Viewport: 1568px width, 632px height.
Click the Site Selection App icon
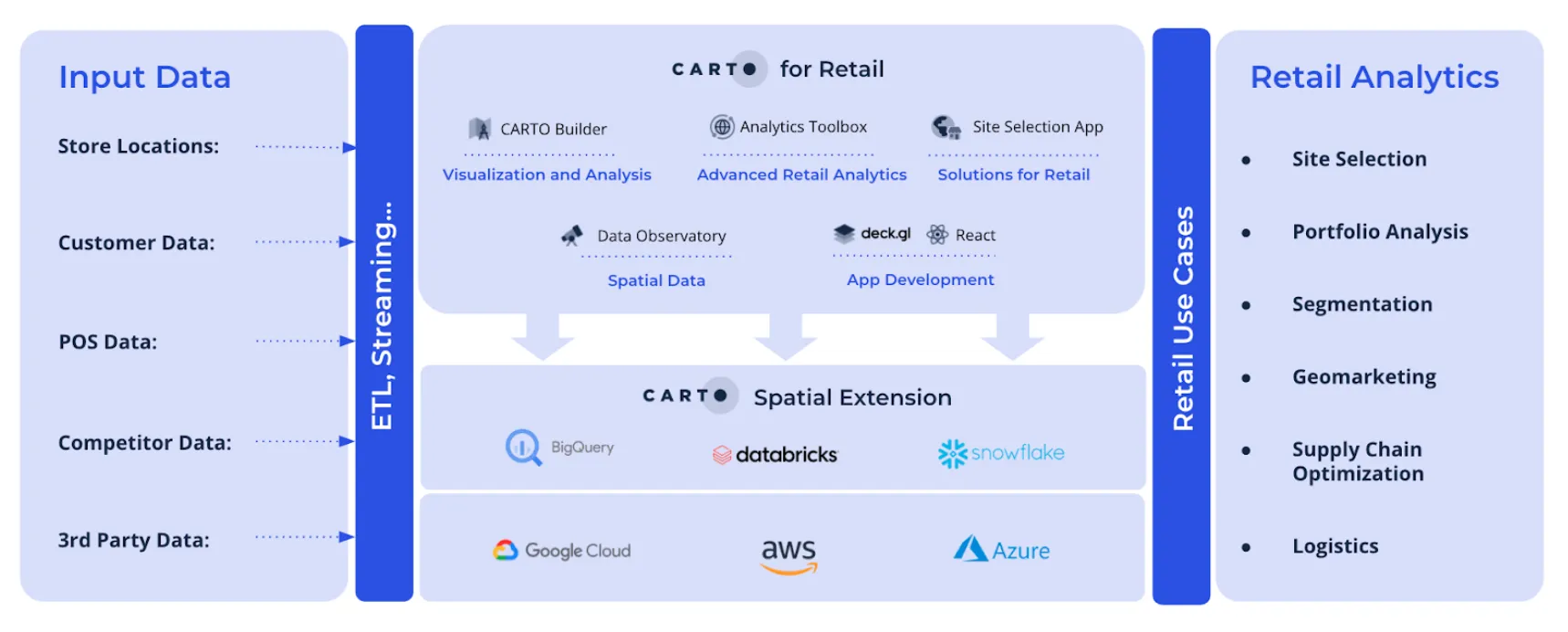pos(946,127)
